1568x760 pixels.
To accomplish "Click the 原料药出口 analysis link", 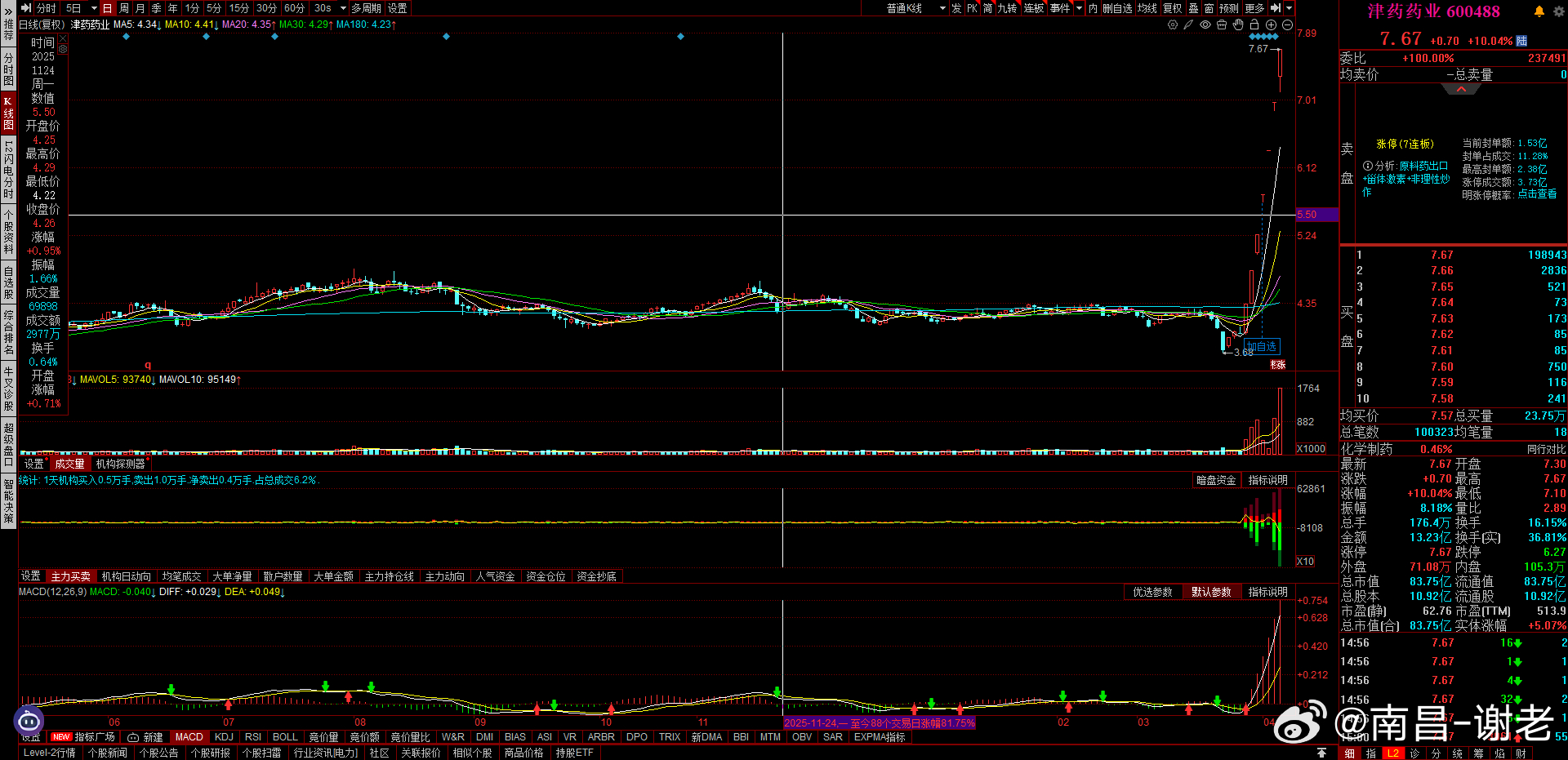I will pos(1423,166).
